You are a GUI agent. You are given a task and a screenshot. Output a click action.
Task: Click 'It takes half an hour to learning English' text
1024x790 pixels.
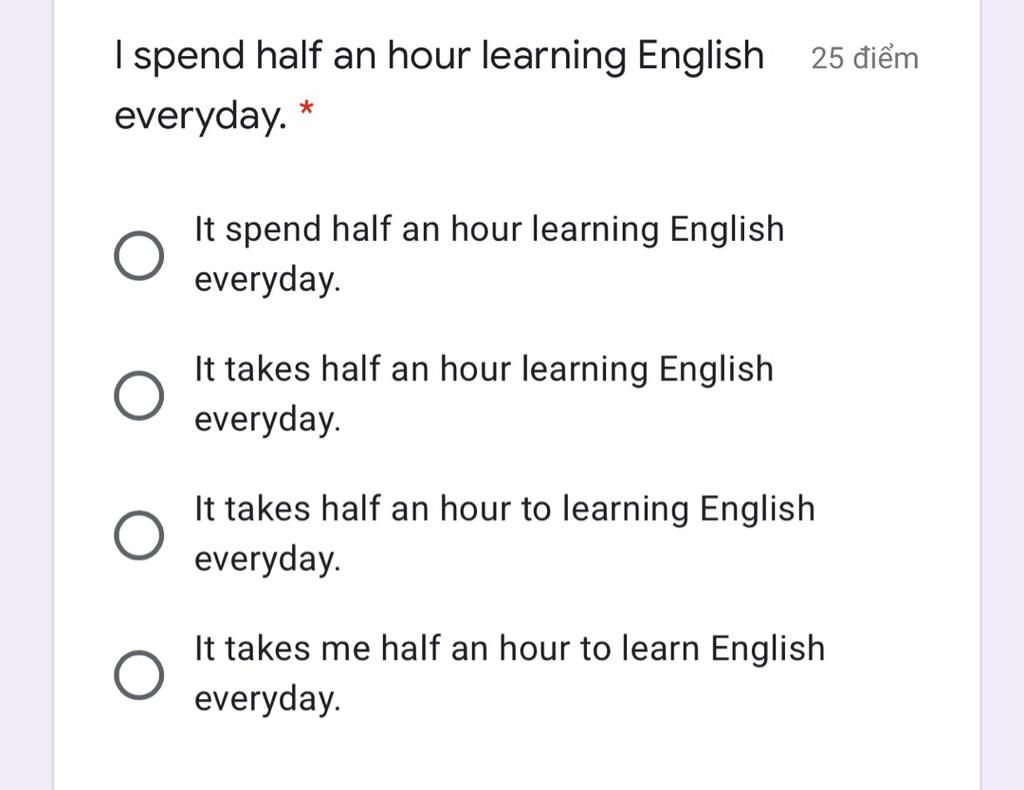click(x=504, y=510)
